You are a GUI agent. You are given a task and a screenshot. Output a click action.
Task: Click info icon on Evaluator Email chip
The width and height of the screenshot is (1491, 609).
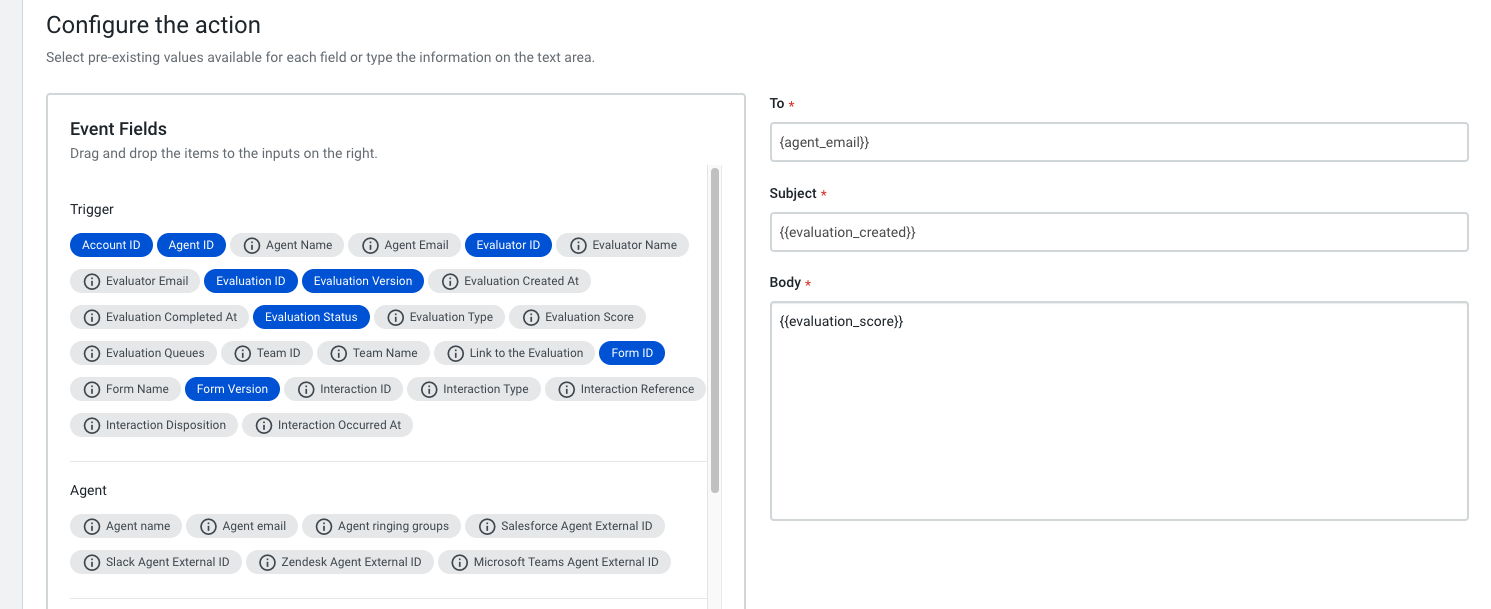(92, 281)
